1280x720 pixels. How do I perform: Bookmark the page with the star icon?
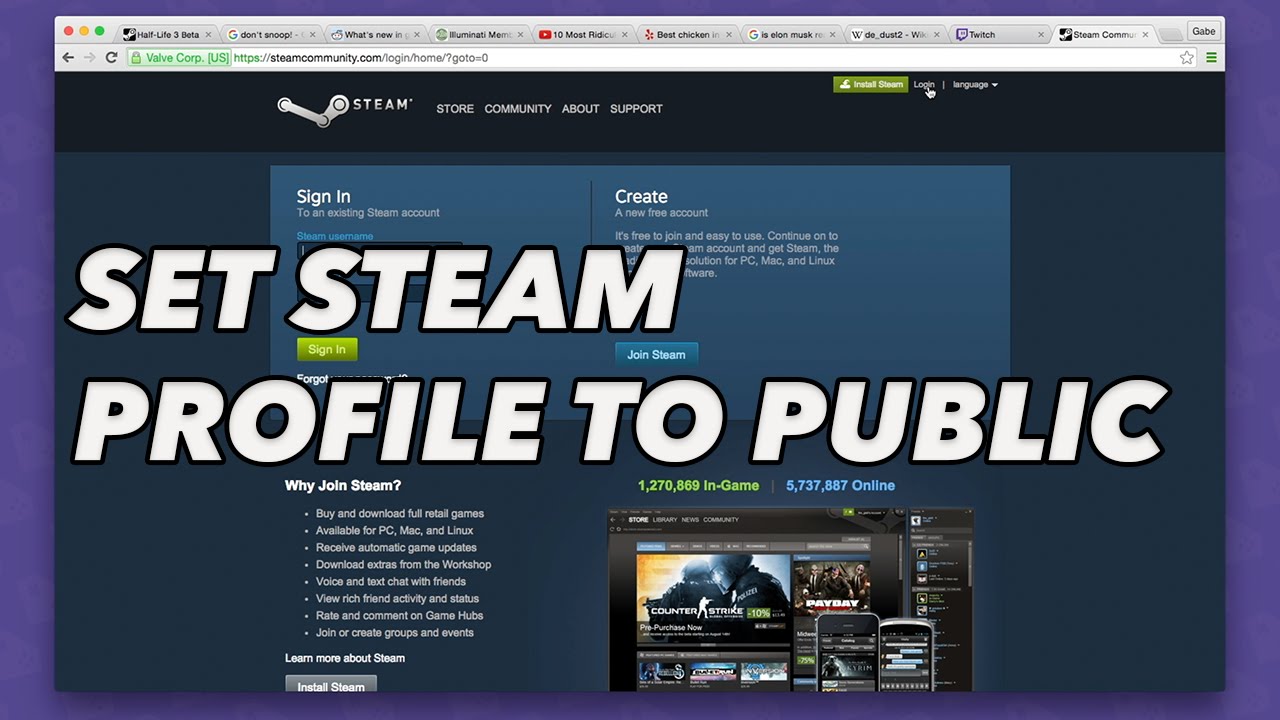[x=1187, y=58]
